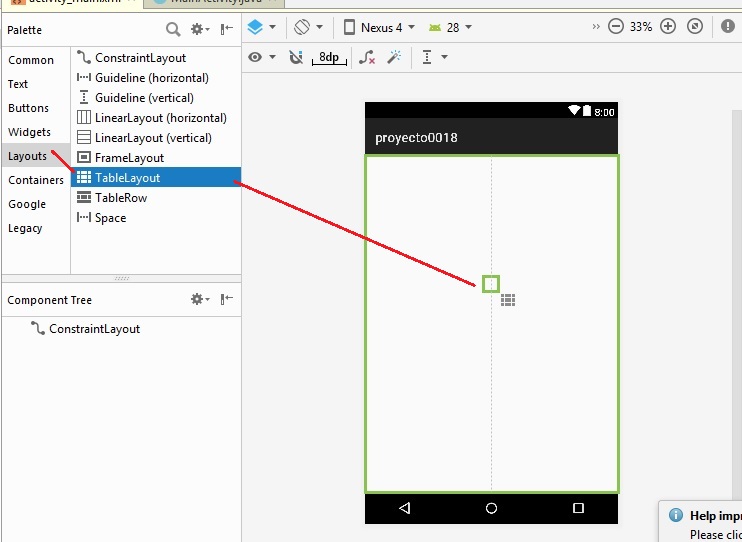Change the editor orientation
This screenshot has width=742, height=542.
[308, 27]
